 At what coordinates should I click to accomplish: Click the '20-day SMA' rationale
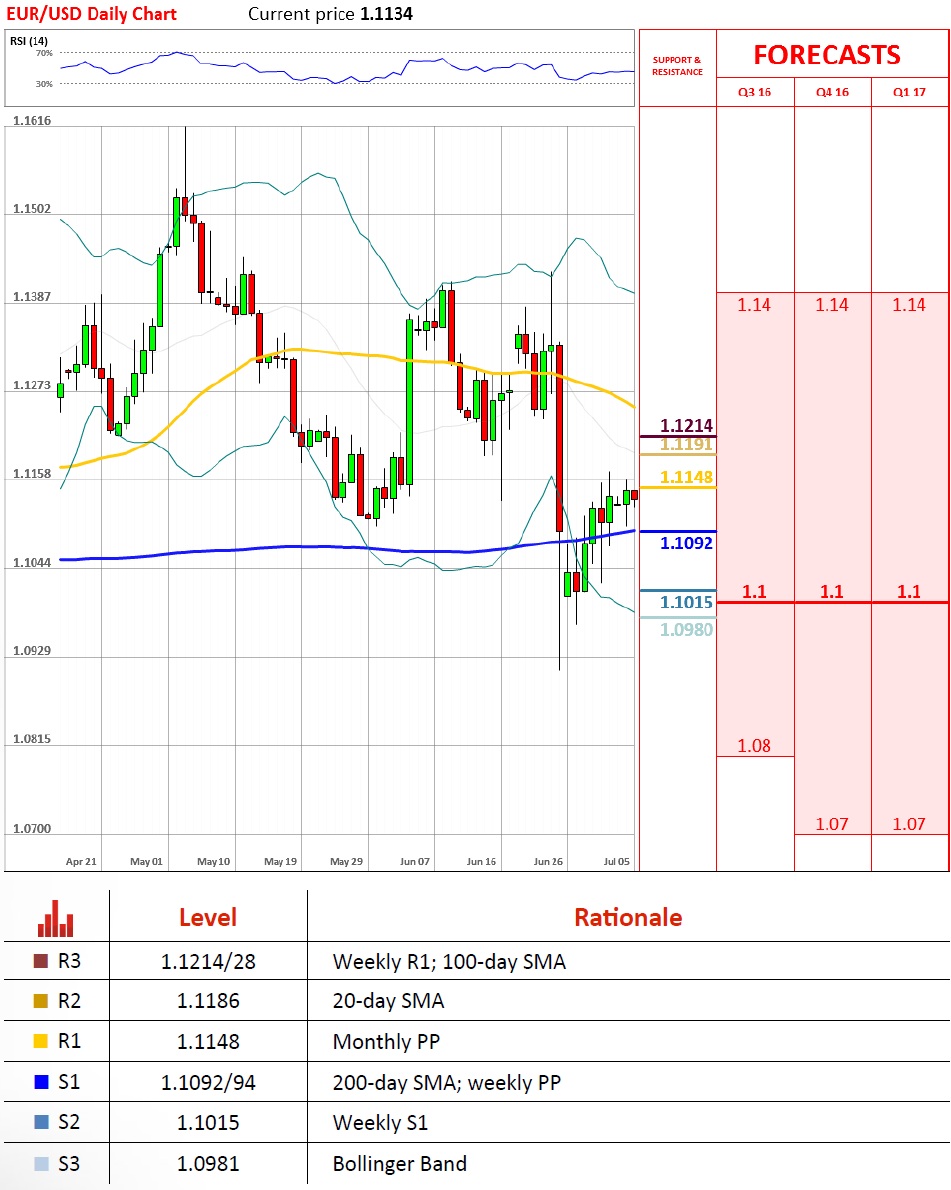[388, 1001]
